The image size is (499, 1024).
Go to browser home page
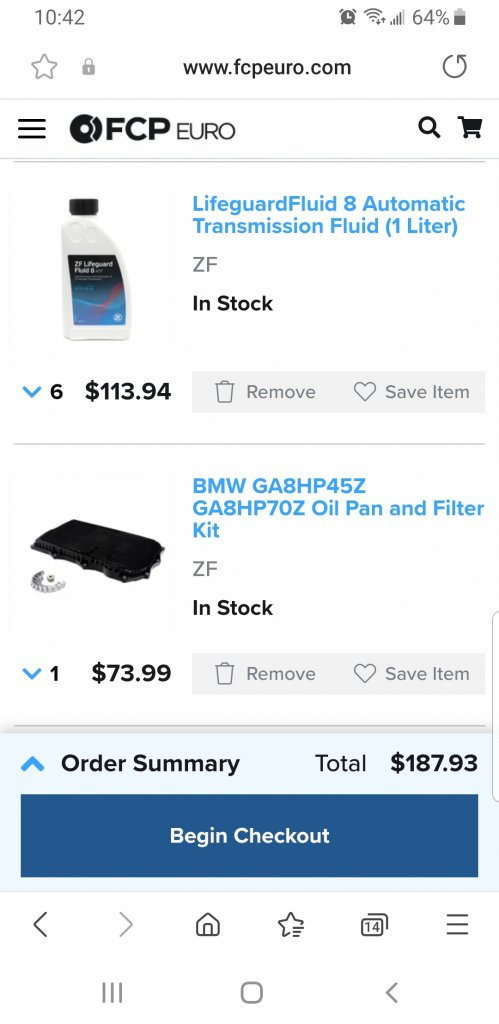(208, 924)
